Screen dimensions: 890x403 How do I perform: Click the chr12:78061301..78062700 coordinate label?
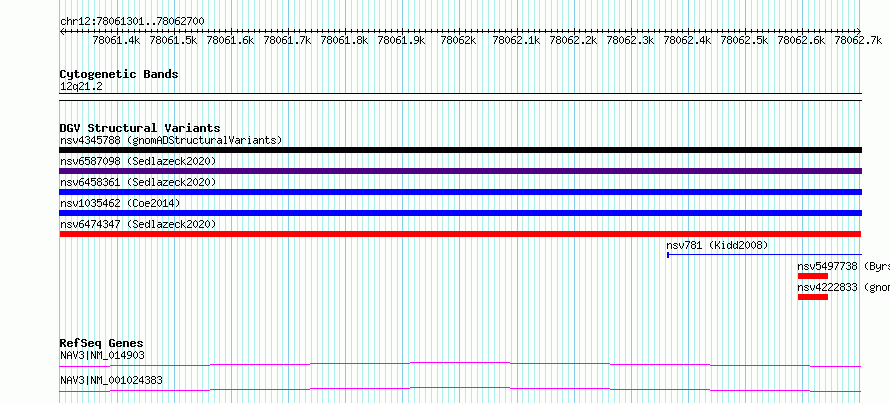132,21
